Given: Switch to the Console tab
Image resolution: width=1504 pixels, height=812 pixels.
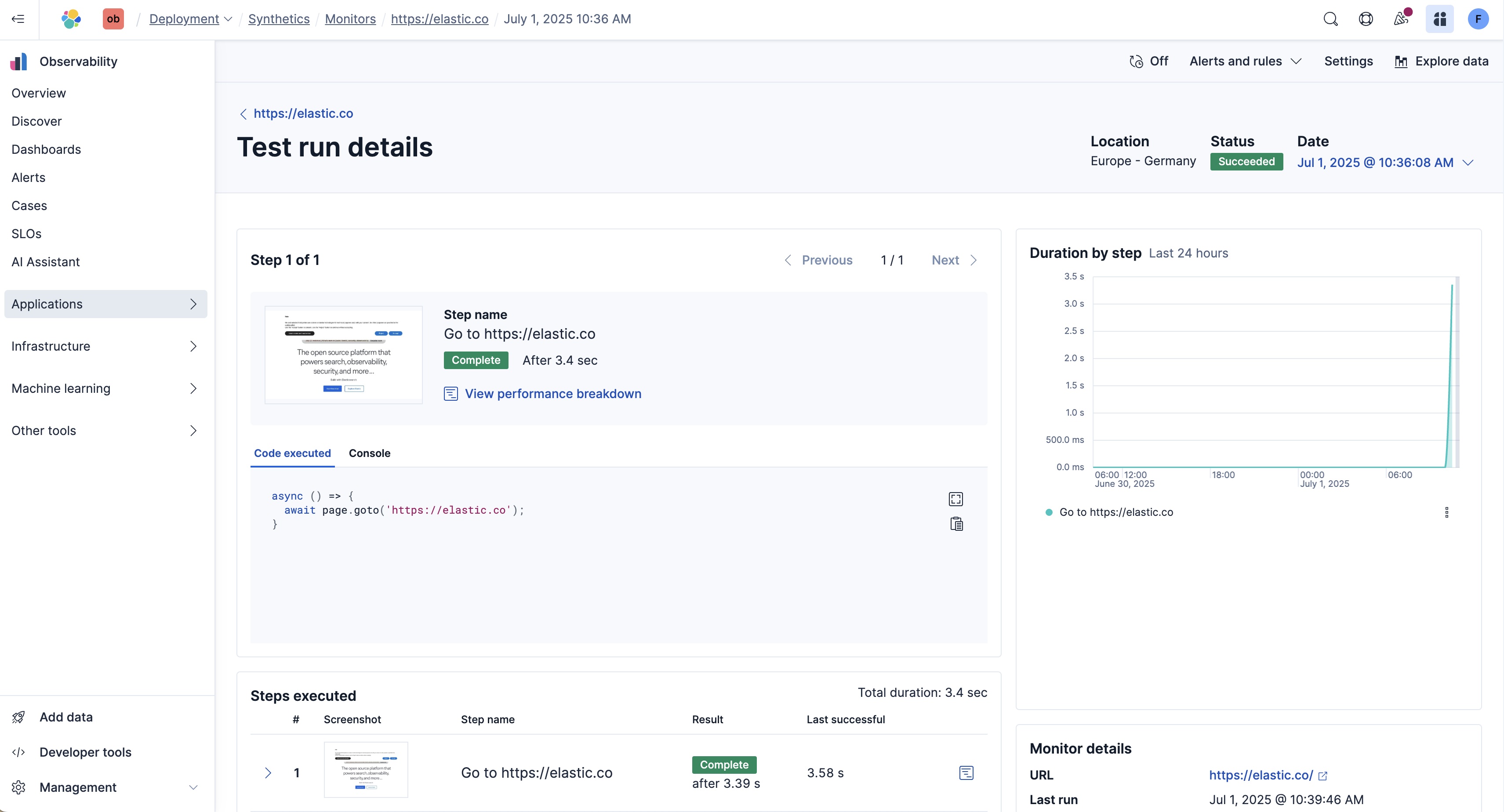Looking at the screenshot, I should (x=369, y=453).
